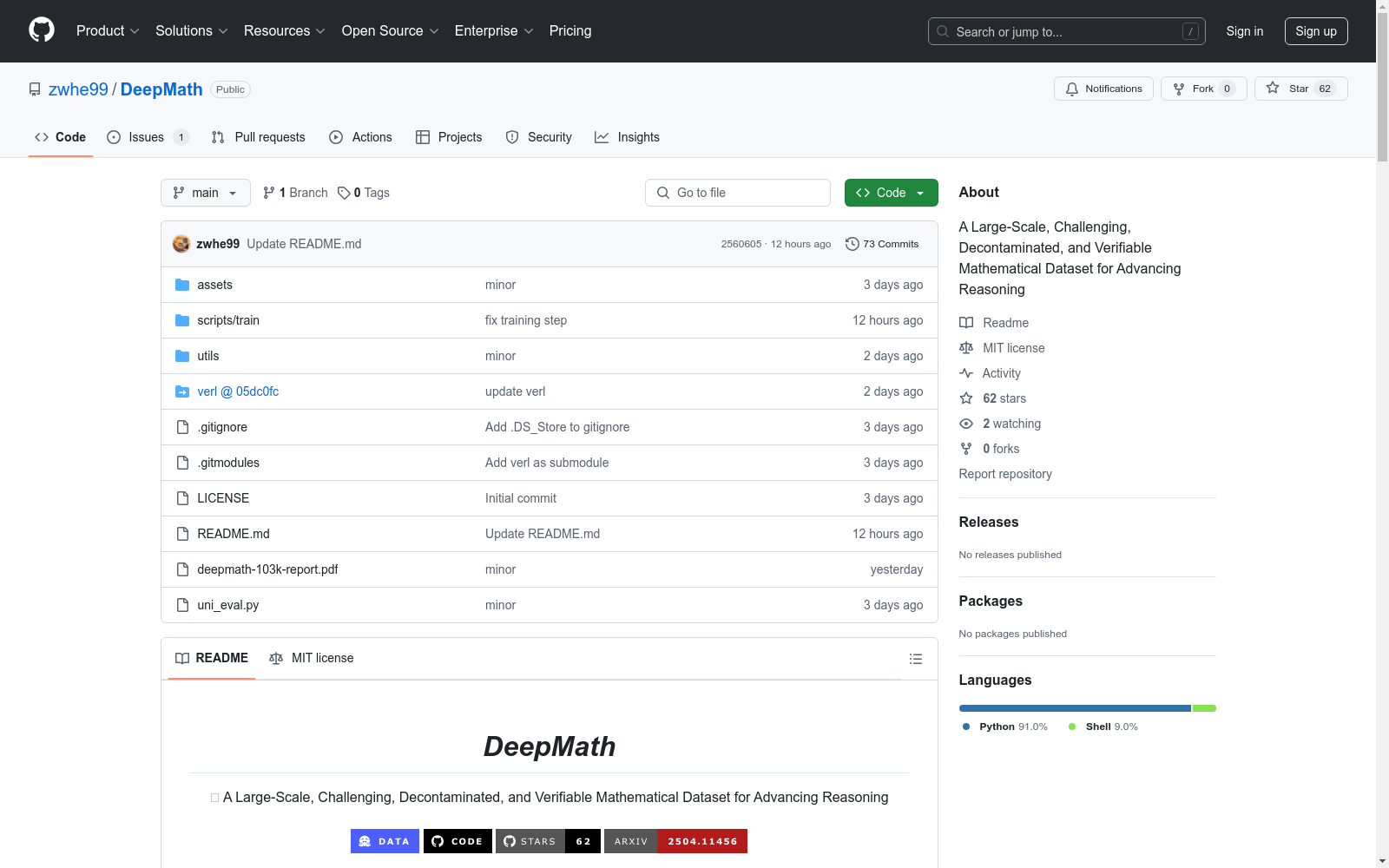Image resolution: width=1389 pixels, height=868 pixels.
Task: Click the Sign up button
Action: pos(1316,31)
